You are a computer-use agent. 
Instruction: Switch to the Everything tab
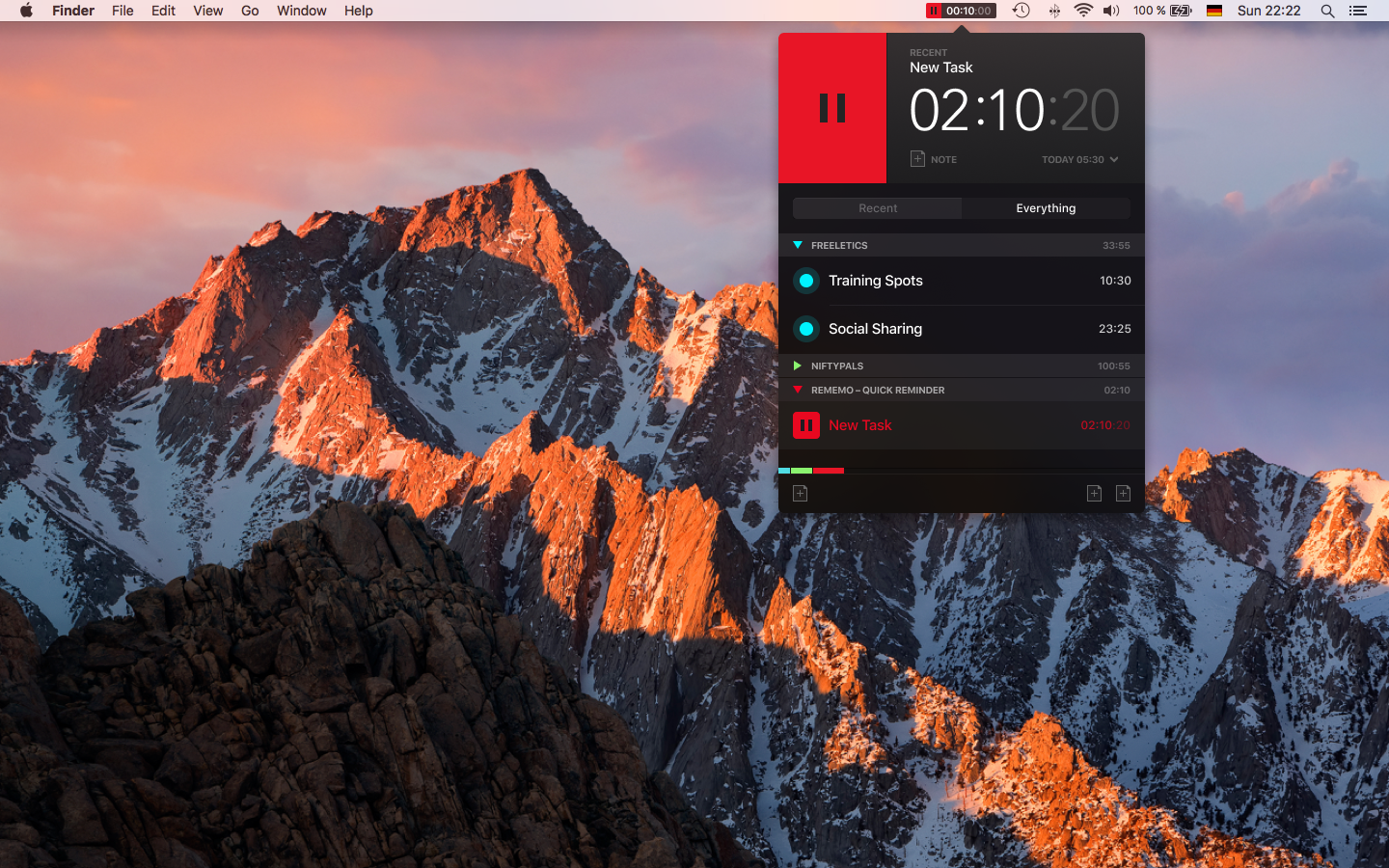click(1046, 208)
